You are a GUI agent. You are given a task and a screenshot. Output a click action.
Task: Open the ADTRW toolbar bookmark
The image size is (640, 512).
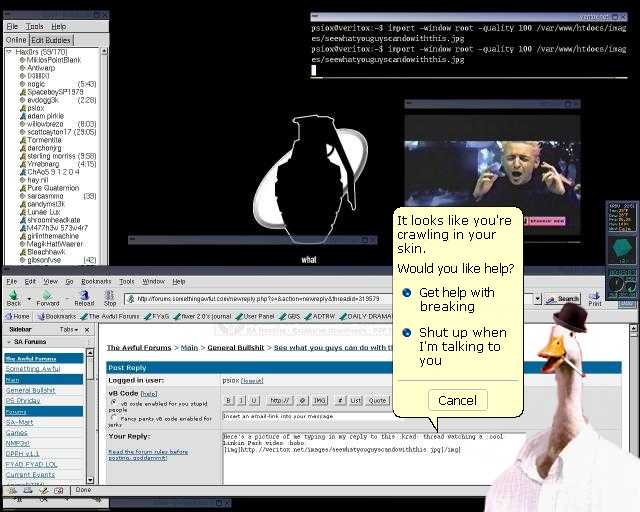(x=320, y=316)
